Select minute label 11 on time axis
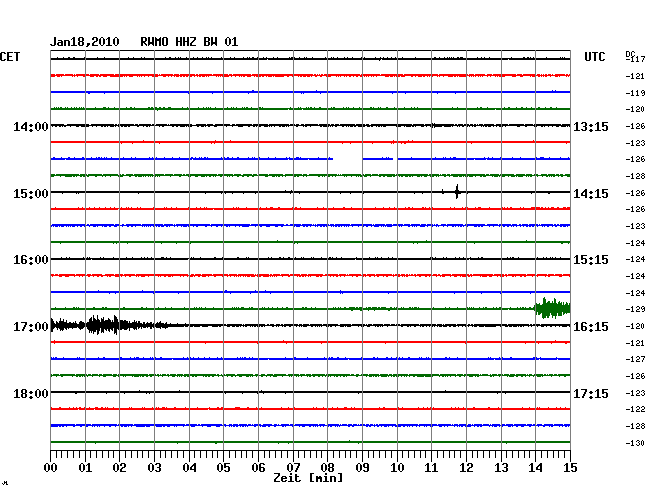650x494 pixels. [x=431, y=467]
